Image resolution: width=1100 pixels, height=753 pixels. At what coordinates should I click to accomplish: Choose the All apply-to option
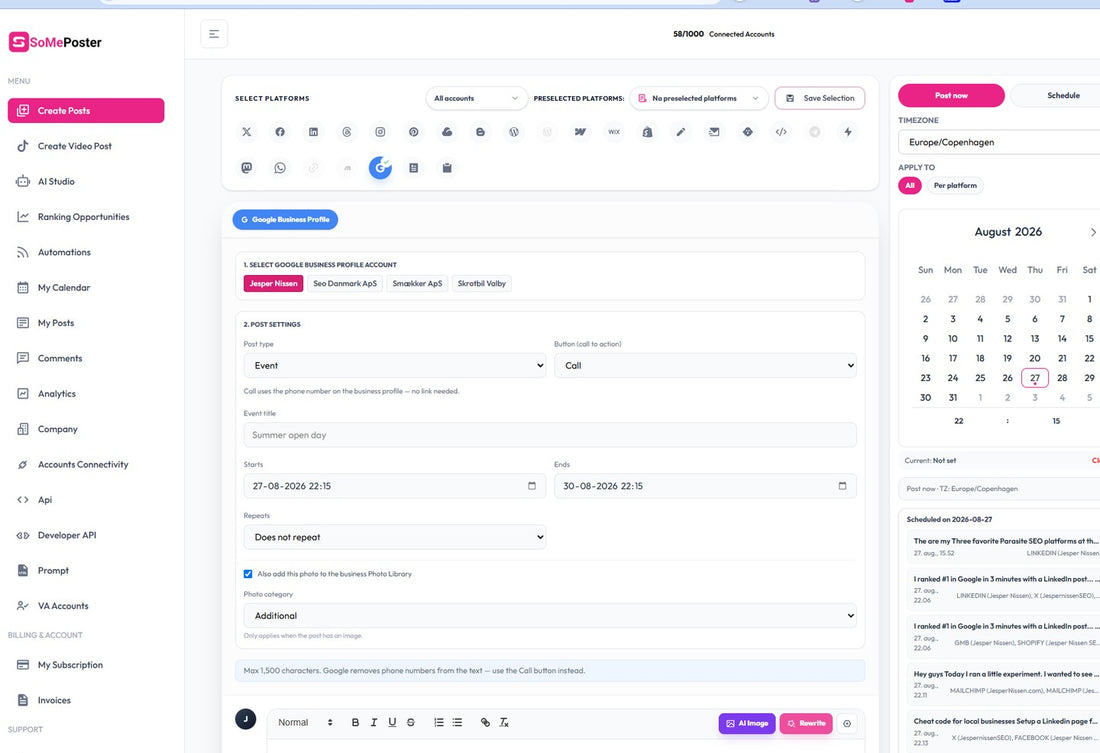(910, 185)
